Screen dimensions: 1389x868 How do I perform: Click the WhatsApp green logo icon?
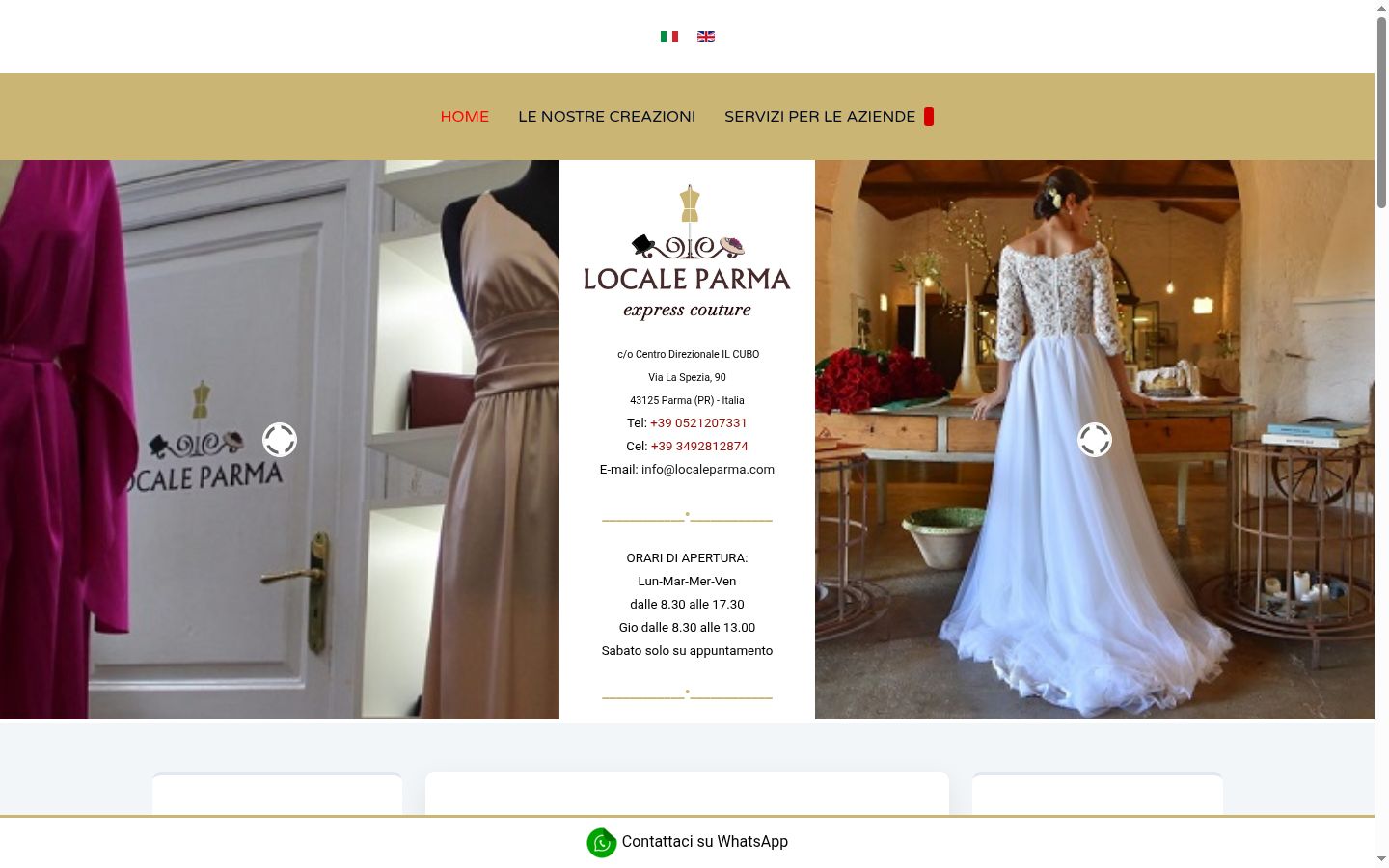pyautogui.click(x=602, y=843)
